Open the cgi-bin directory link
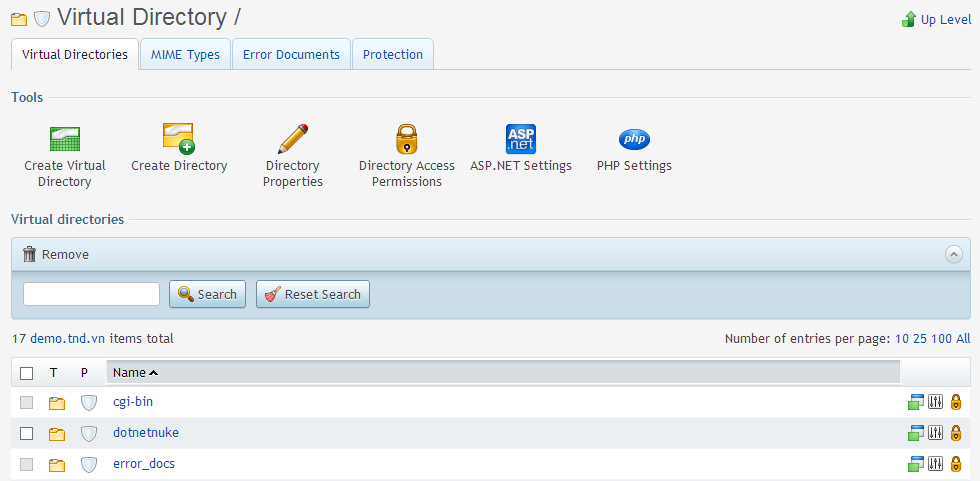 [133, 402]
